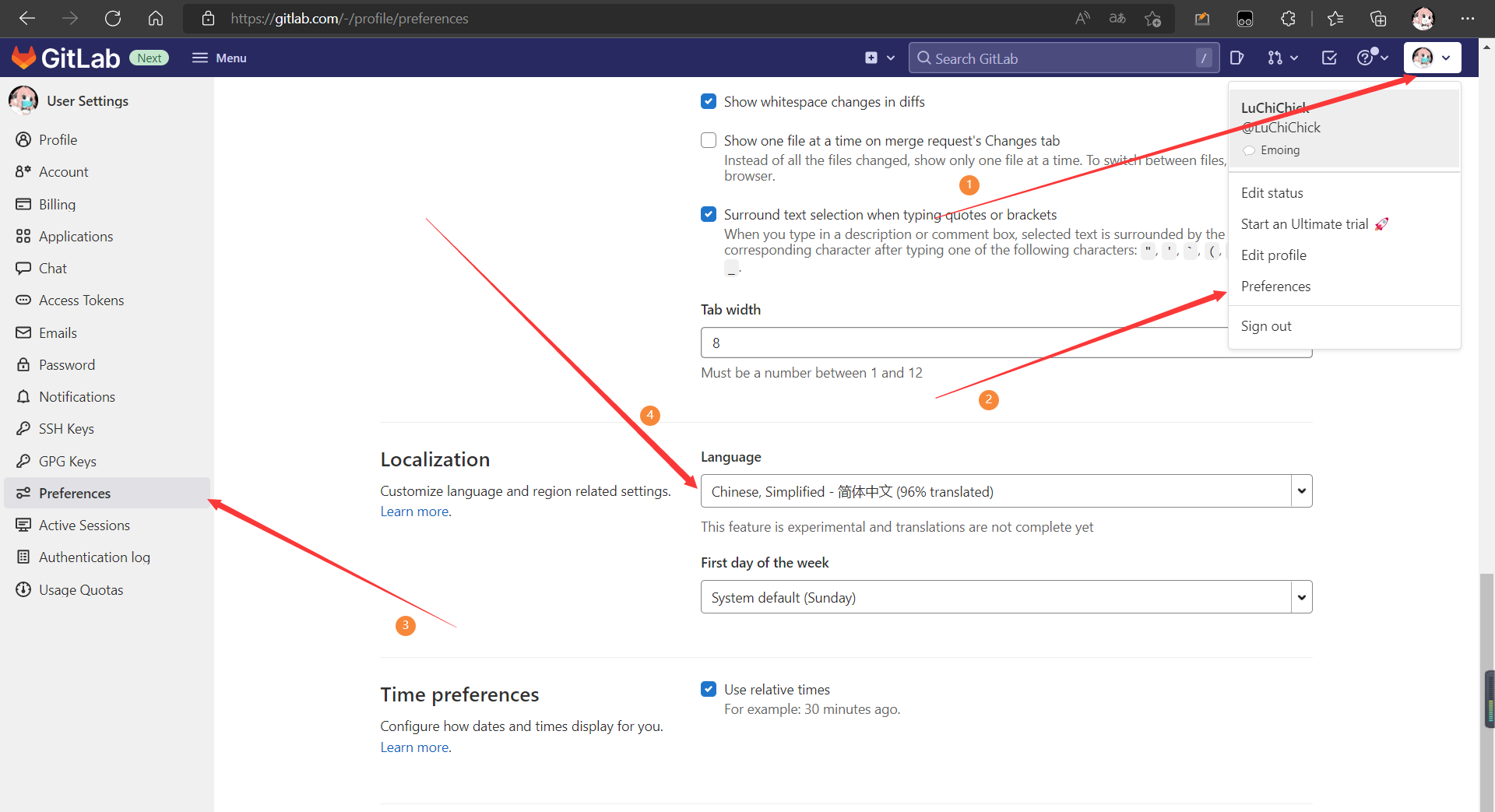Click the Emails envelope icon
Screen dimensions: 1495x812
(23, 332)
